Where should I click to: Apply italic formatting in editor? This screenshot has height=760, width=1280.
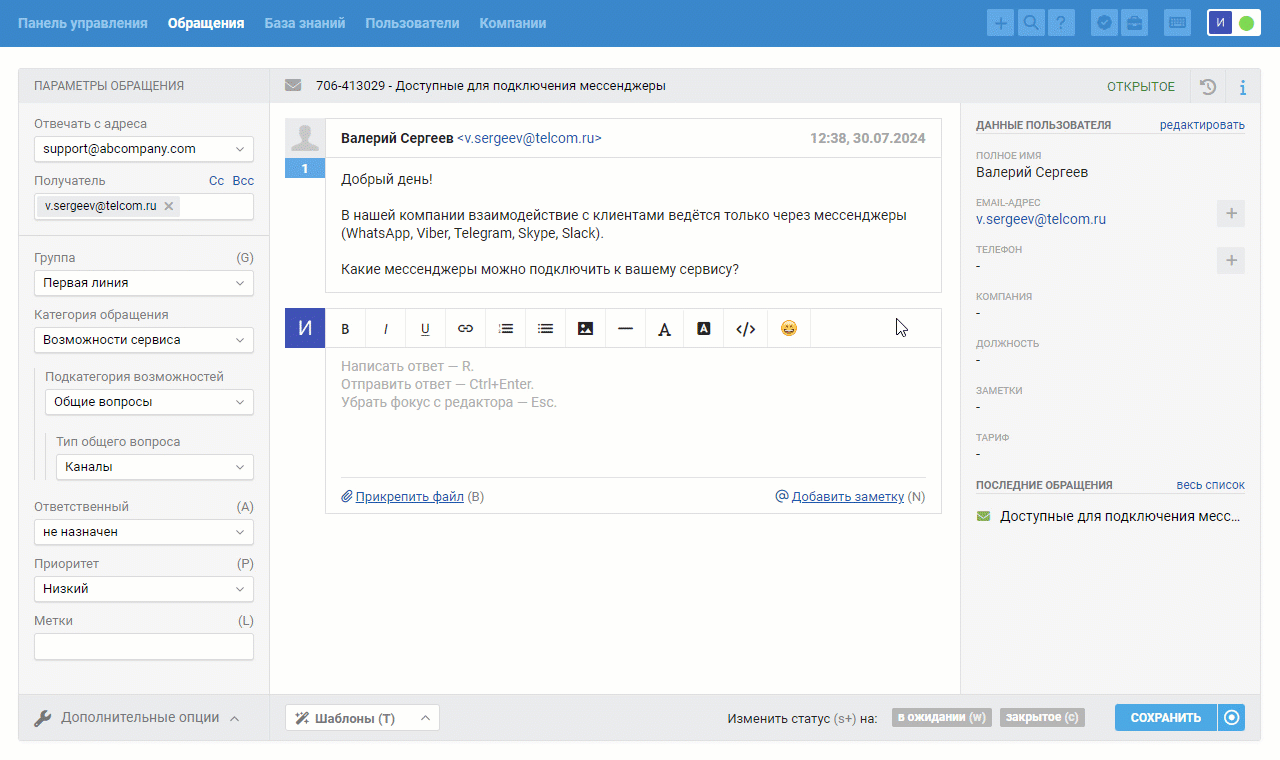[x=386, y=328]
